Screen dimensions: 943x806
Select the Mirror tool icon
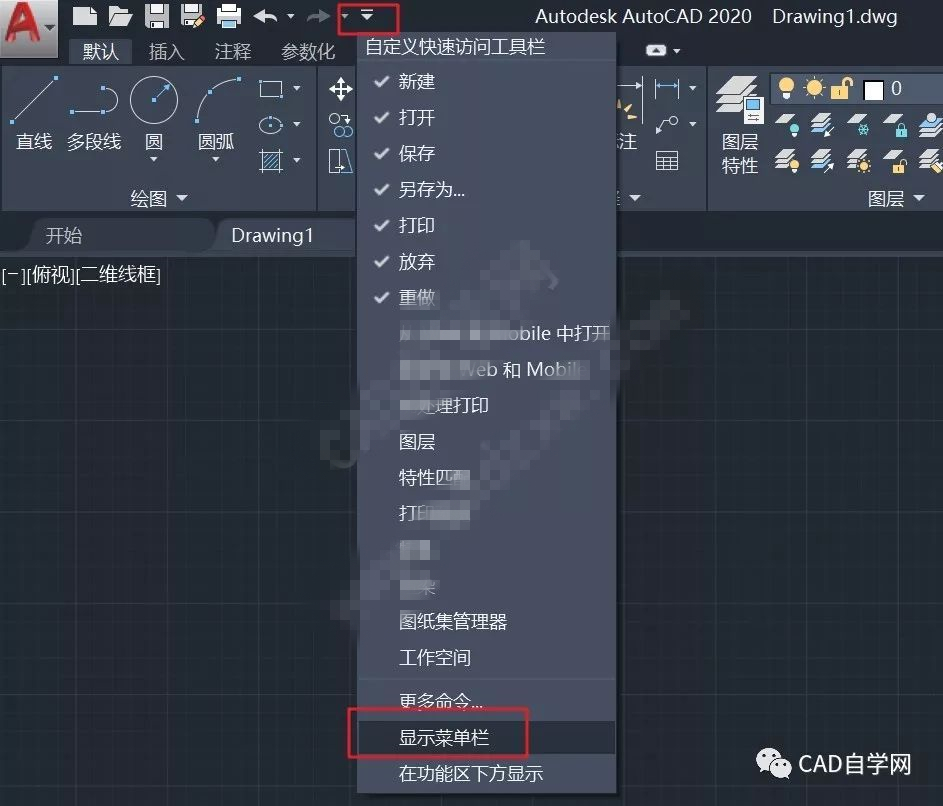pos(340,161)
